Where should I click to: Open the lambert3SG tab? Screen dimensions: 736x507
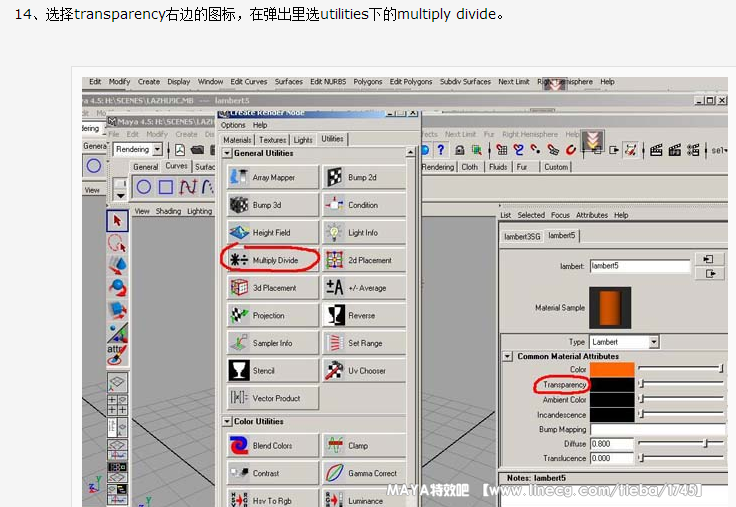[522, 235]
